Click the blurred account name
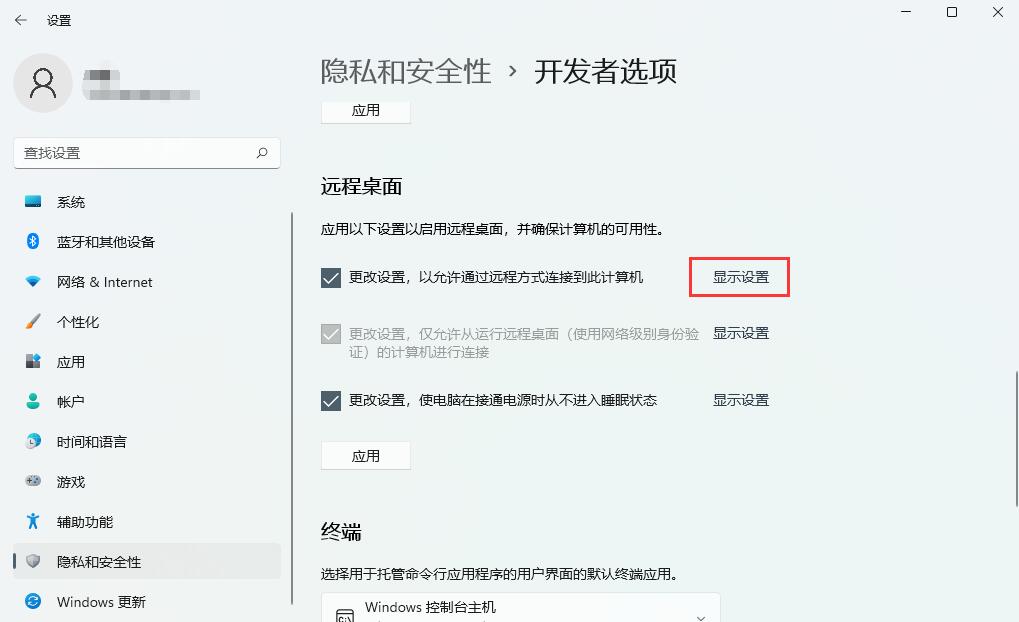 coord(141,84)
